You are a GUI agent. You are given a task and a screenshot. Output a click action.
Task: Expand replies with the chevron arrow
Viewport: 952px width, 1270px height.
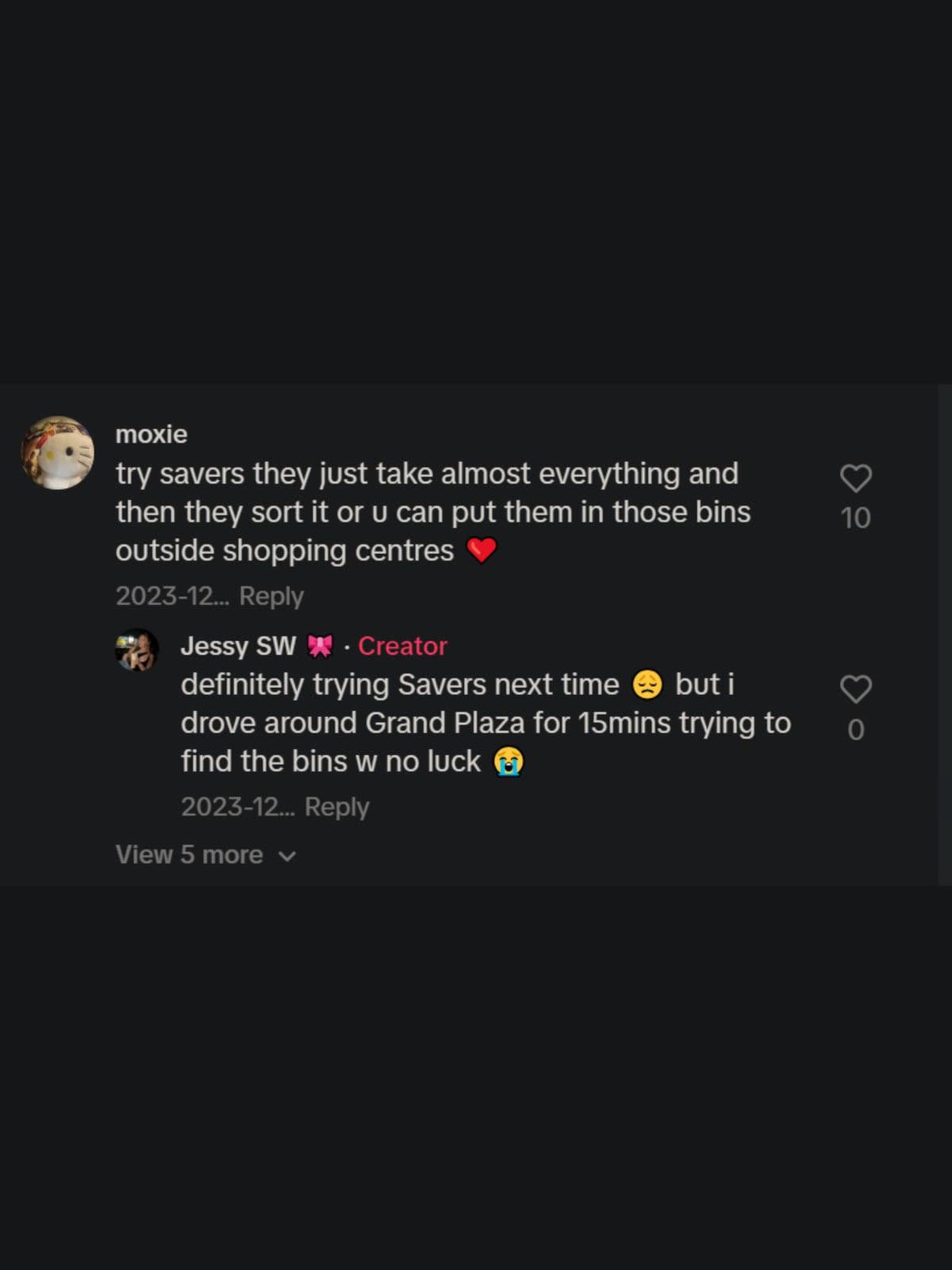coord(288,856)
